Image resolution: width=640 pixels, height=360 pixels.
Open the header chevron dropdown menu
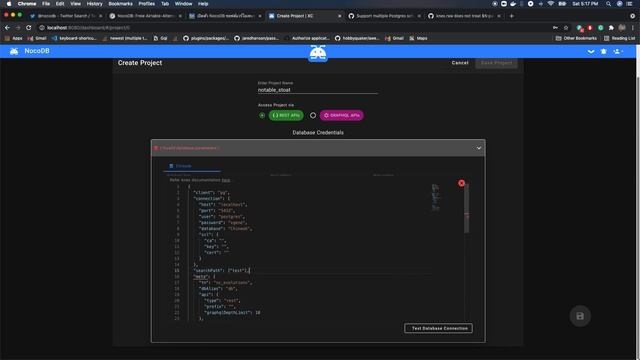591,51
